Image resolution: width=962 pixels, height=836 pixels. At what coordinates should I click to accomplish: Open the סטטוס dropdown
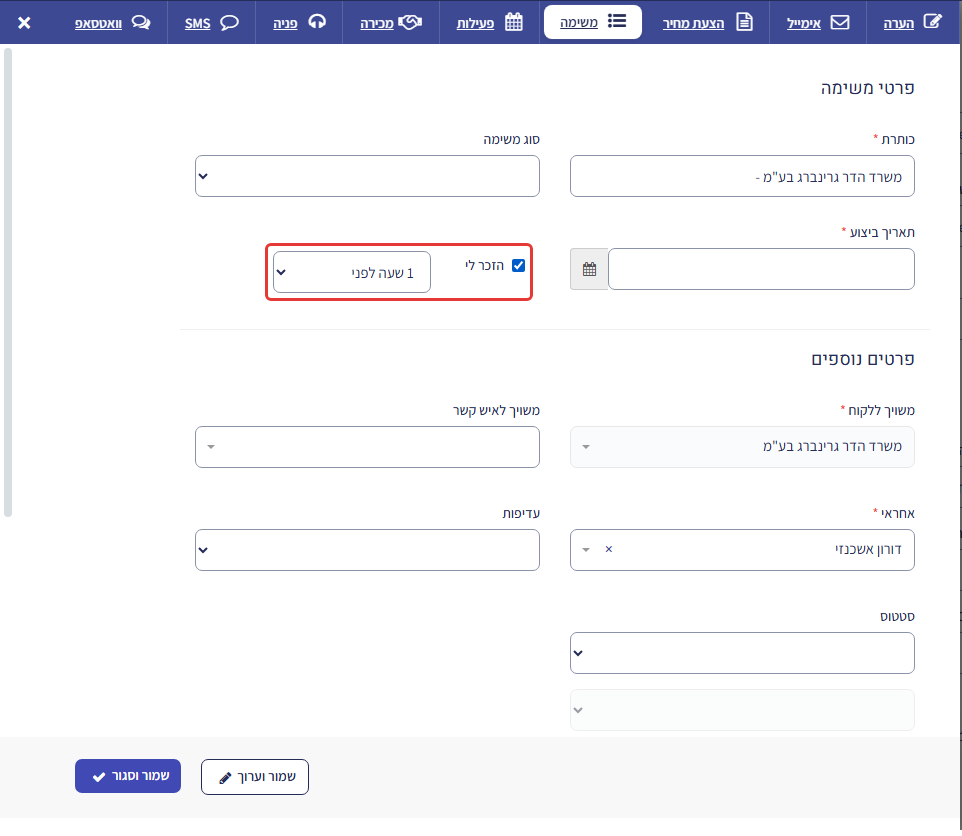pyautogui.click(x=742, y=653)
